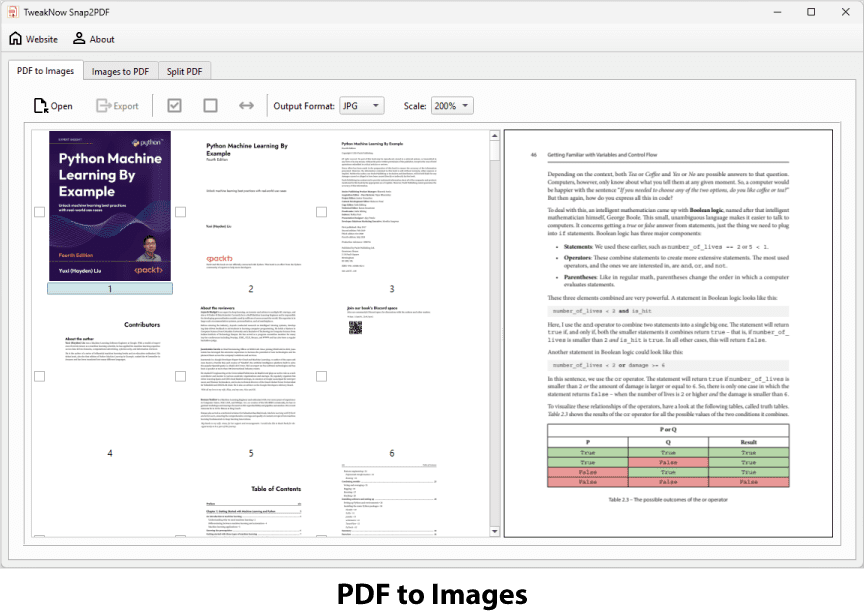Click the TweakNow Snap2PDF app icon
The width and height of the screenshot is (864, 615).
tap(13, 12)
